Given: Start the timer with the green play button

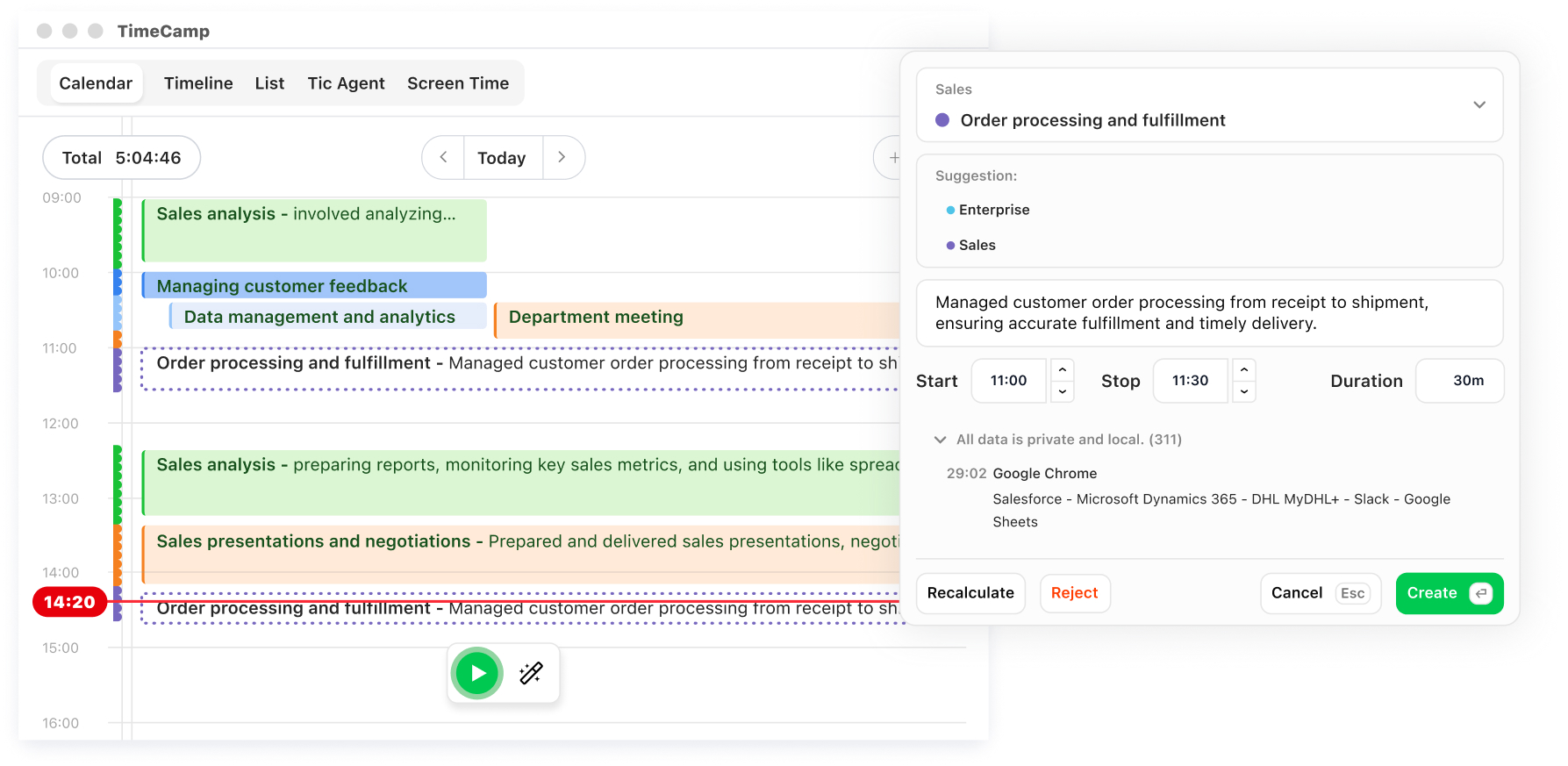Looking at the screenshot, I should click(477, 673).
